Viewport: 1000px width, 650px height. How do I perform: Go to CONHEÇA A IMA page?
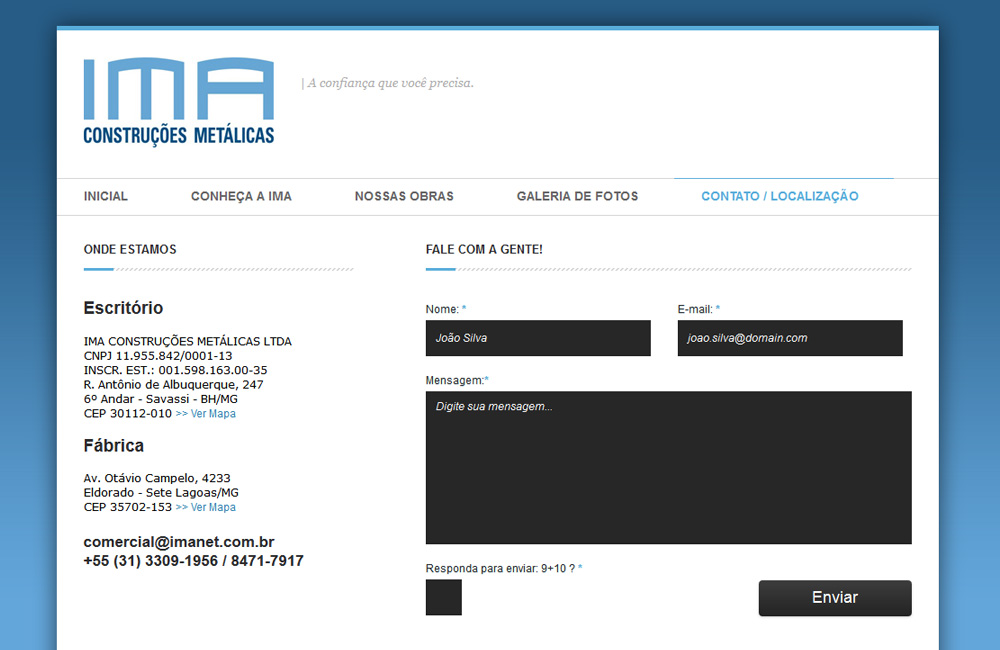point(241,196)
